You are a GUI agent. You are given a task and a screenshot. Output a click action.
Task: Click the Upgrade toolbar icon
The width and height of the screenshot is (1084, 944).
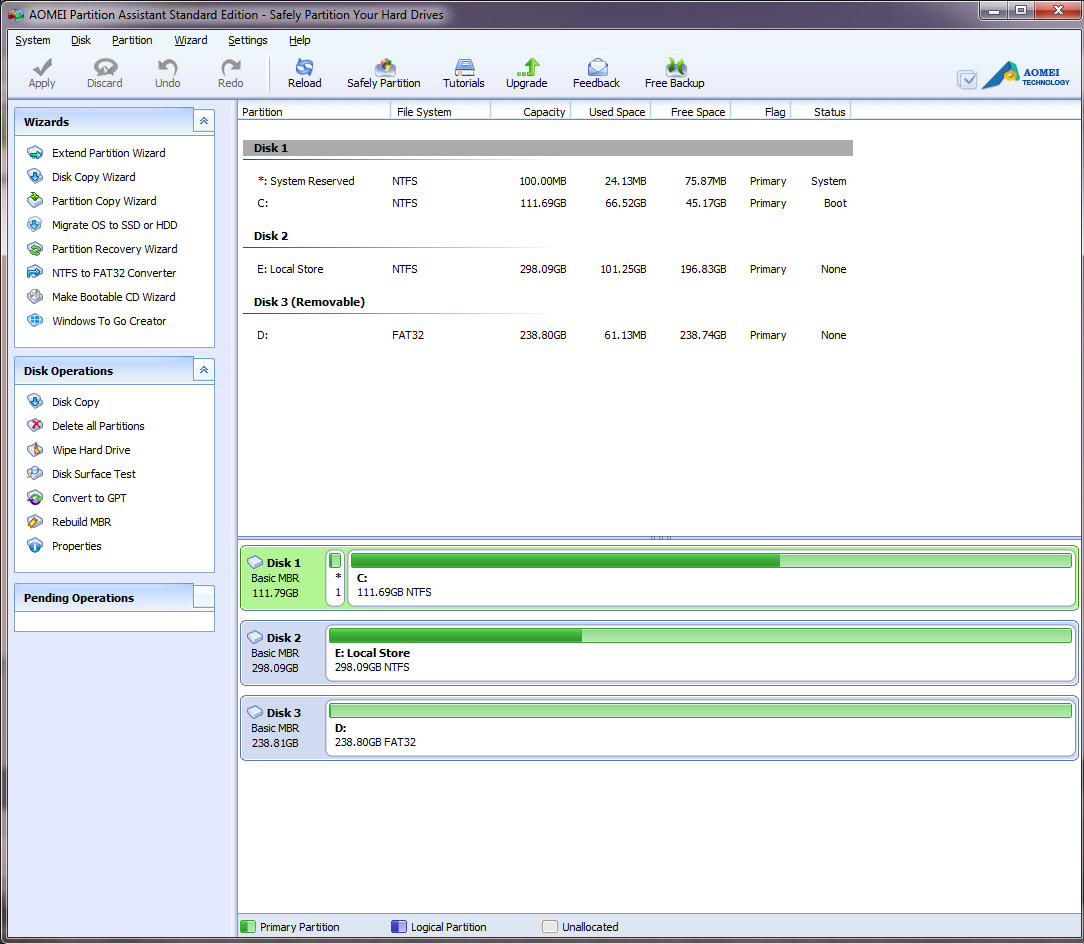(x=526, y=72)
